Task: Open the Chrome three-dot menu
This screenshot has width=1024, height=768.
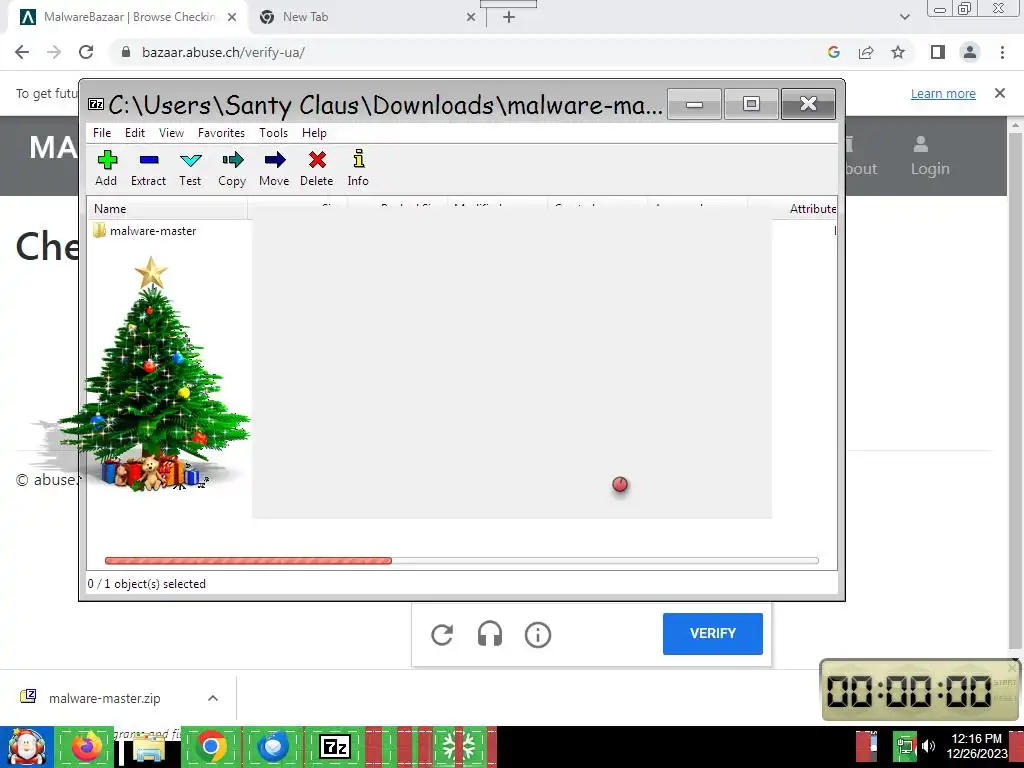Action: tap(1002, 52)
